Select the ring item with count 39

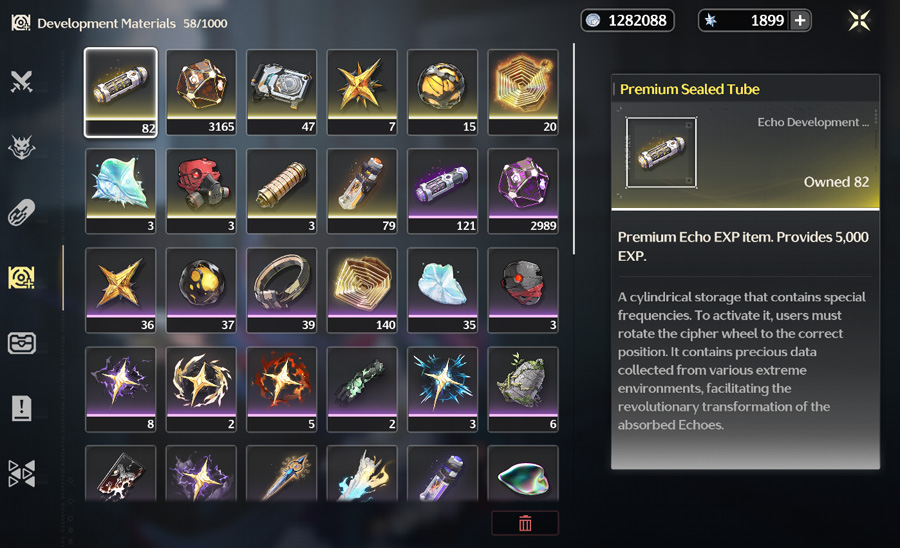281,290
